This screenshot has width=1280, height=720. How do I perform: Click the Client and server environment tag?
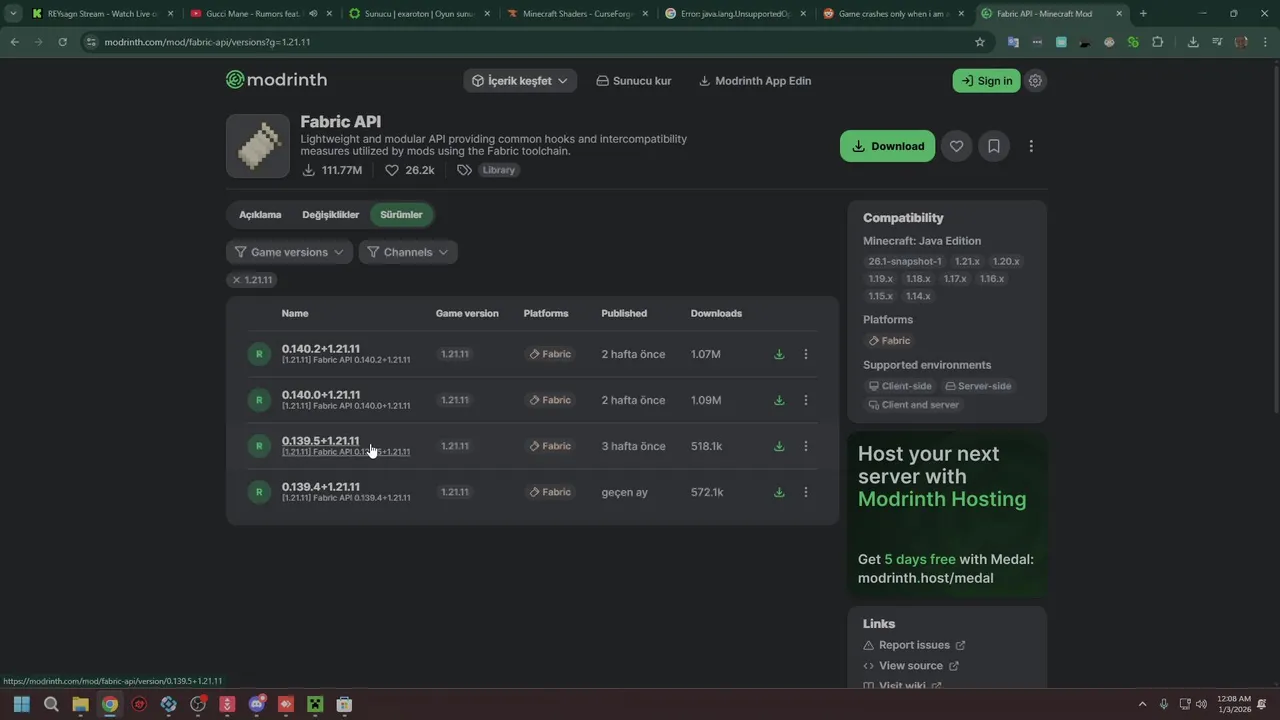913,405
